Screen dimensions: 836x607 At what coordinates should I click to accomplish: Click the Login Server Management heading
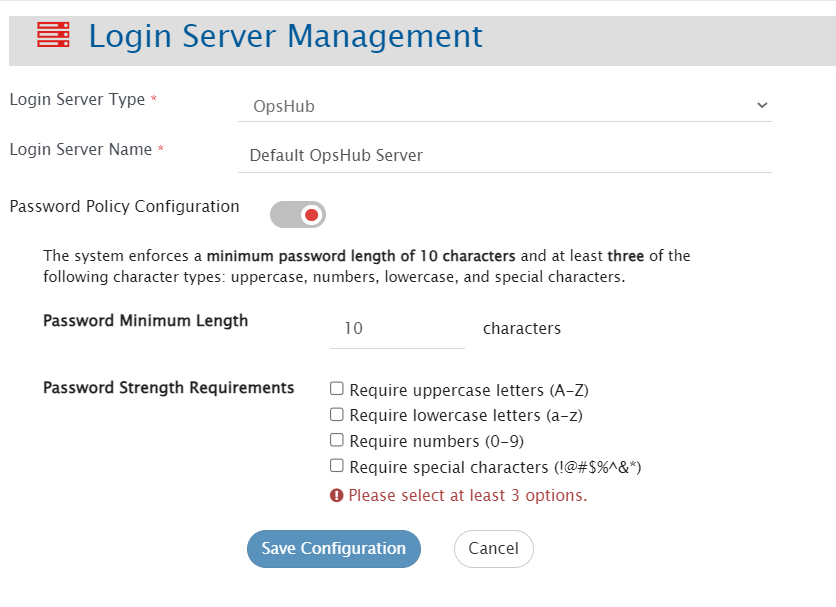pyautogui.click(x=285, y=37)
